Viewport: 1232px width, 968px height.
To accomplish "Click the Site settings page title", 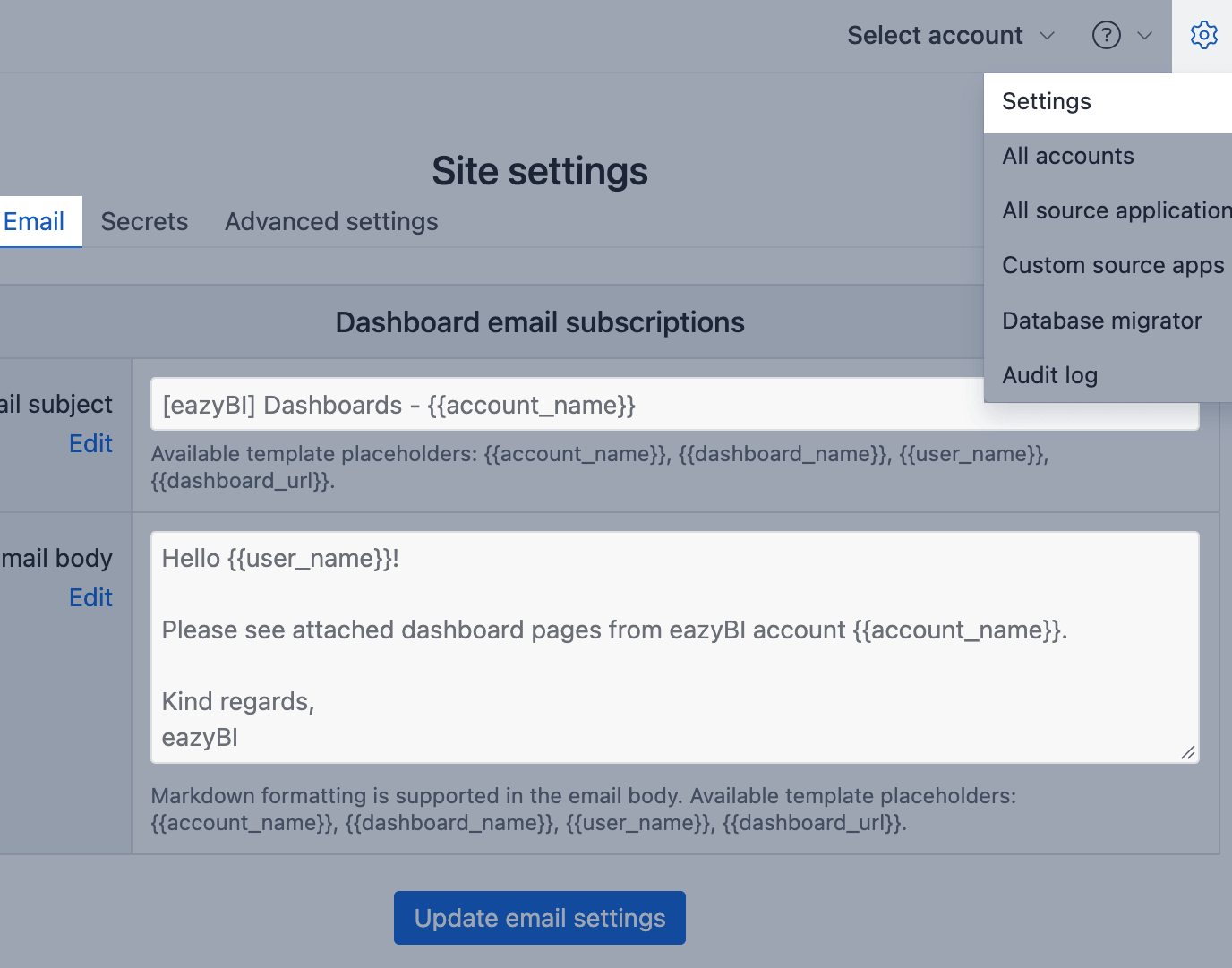I will (540, 171).
